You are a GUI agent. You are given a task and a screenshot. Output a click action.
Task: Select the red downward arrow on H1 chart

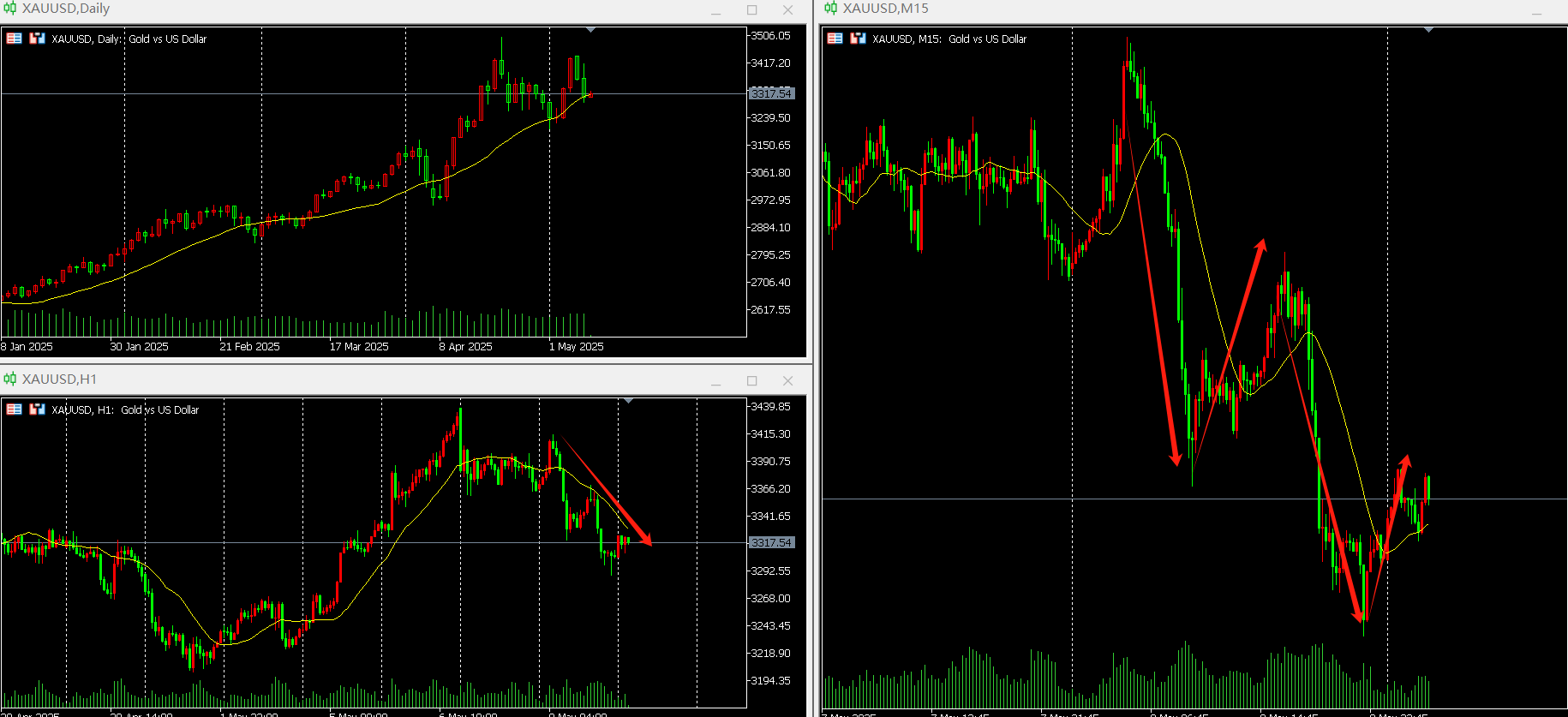coord(607,492)
